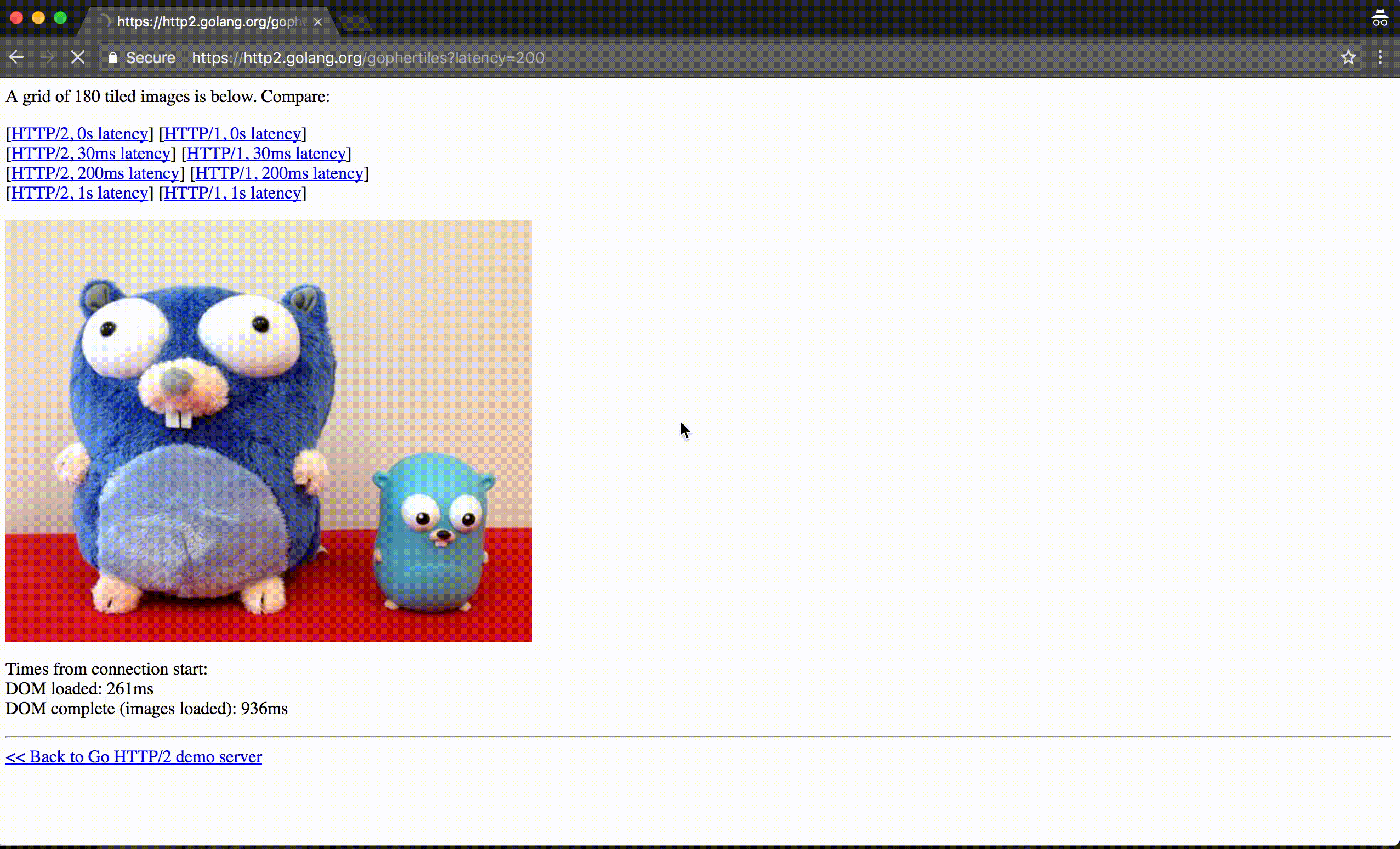The height and width of the screenshot is (849, 1400).
Task: Open HTTP/1, 0s latency link
Action: point(232,134)
